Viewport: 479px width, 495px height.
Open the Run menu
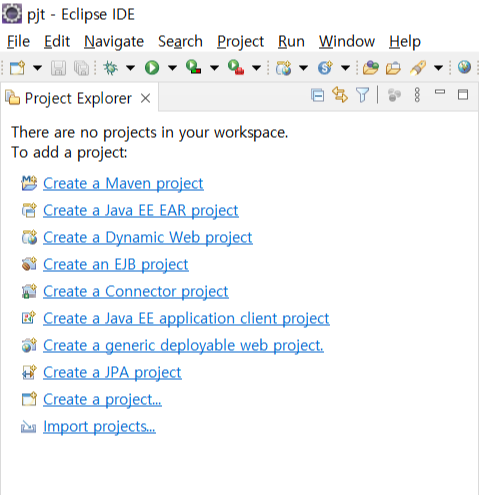(291, 42)
